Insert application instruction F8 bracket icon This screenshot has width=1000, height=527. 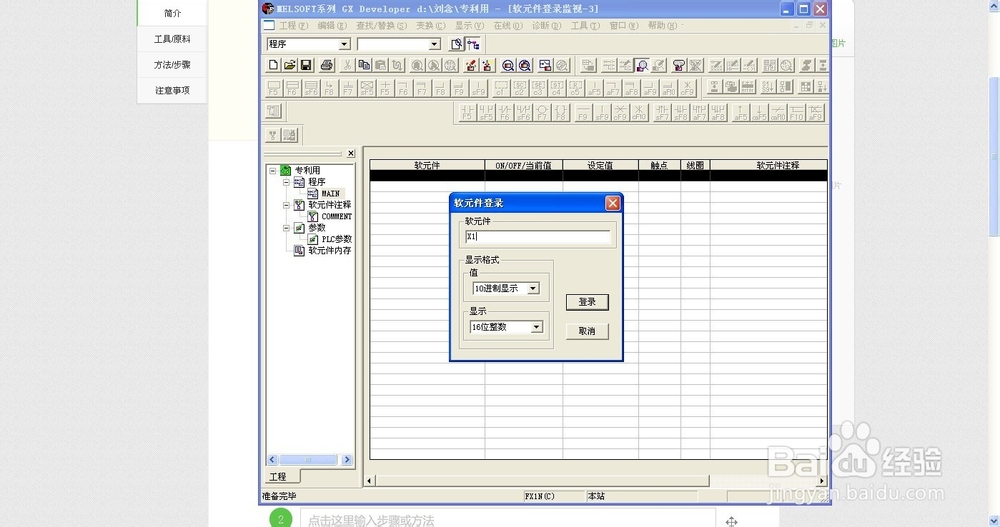click(561, 112)
